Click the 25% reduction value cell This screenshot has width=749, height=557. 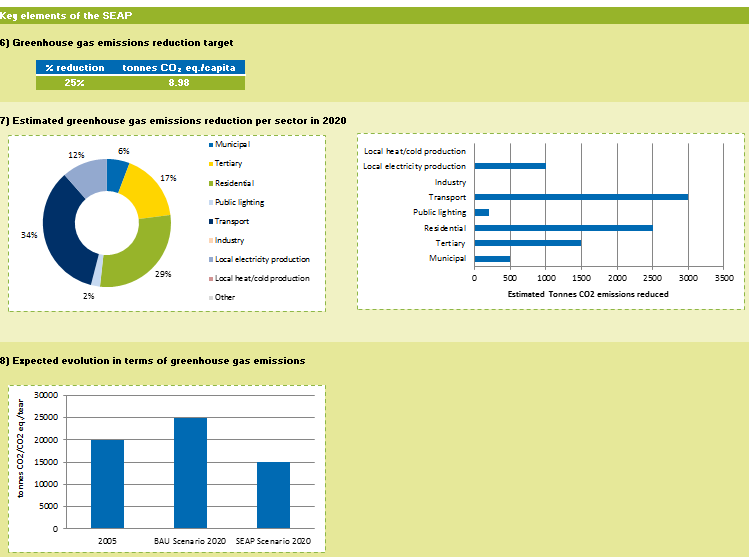coord(75,83)
